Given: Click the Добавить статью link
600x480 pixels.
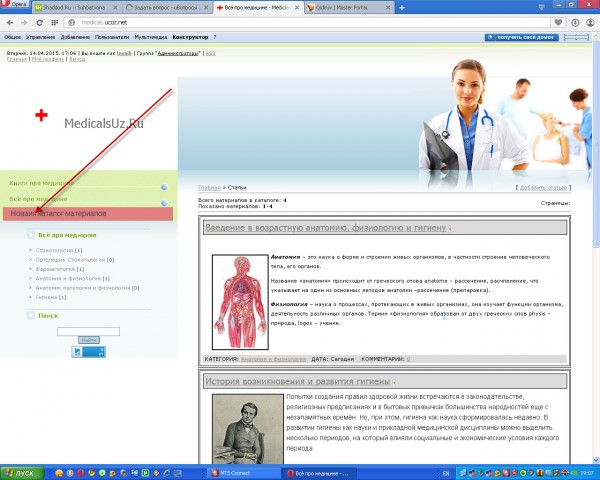Looking at the screenshot, I should coord(543,188).
